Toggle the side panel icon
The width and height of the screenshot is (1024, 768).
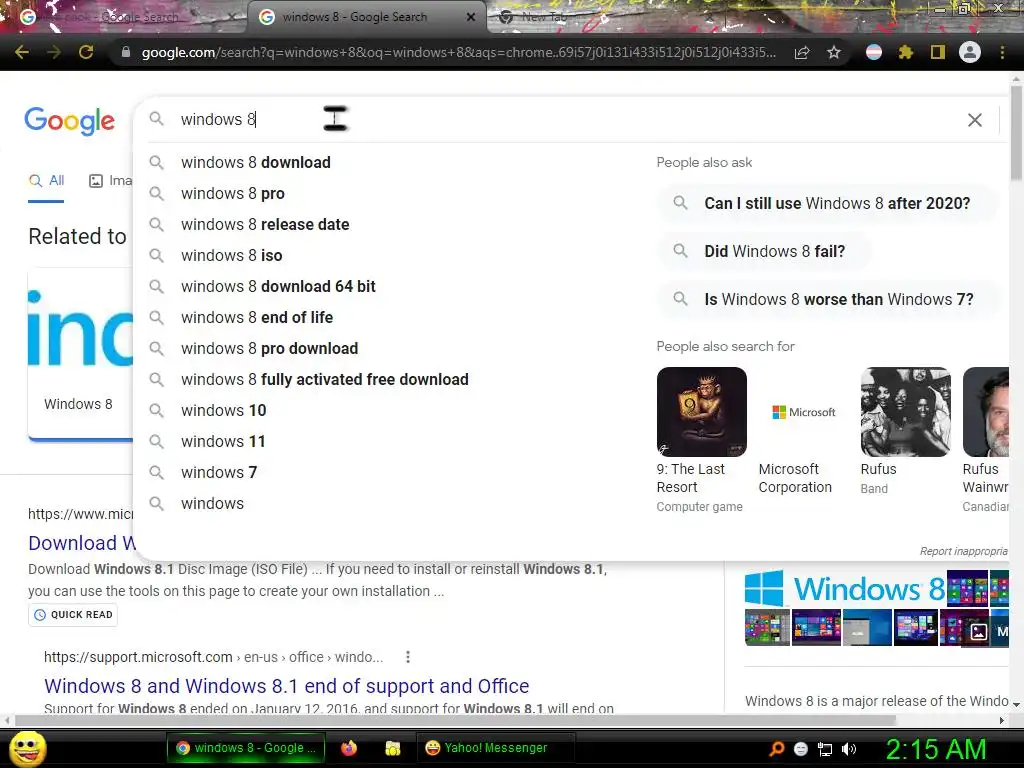pos(938,52)
